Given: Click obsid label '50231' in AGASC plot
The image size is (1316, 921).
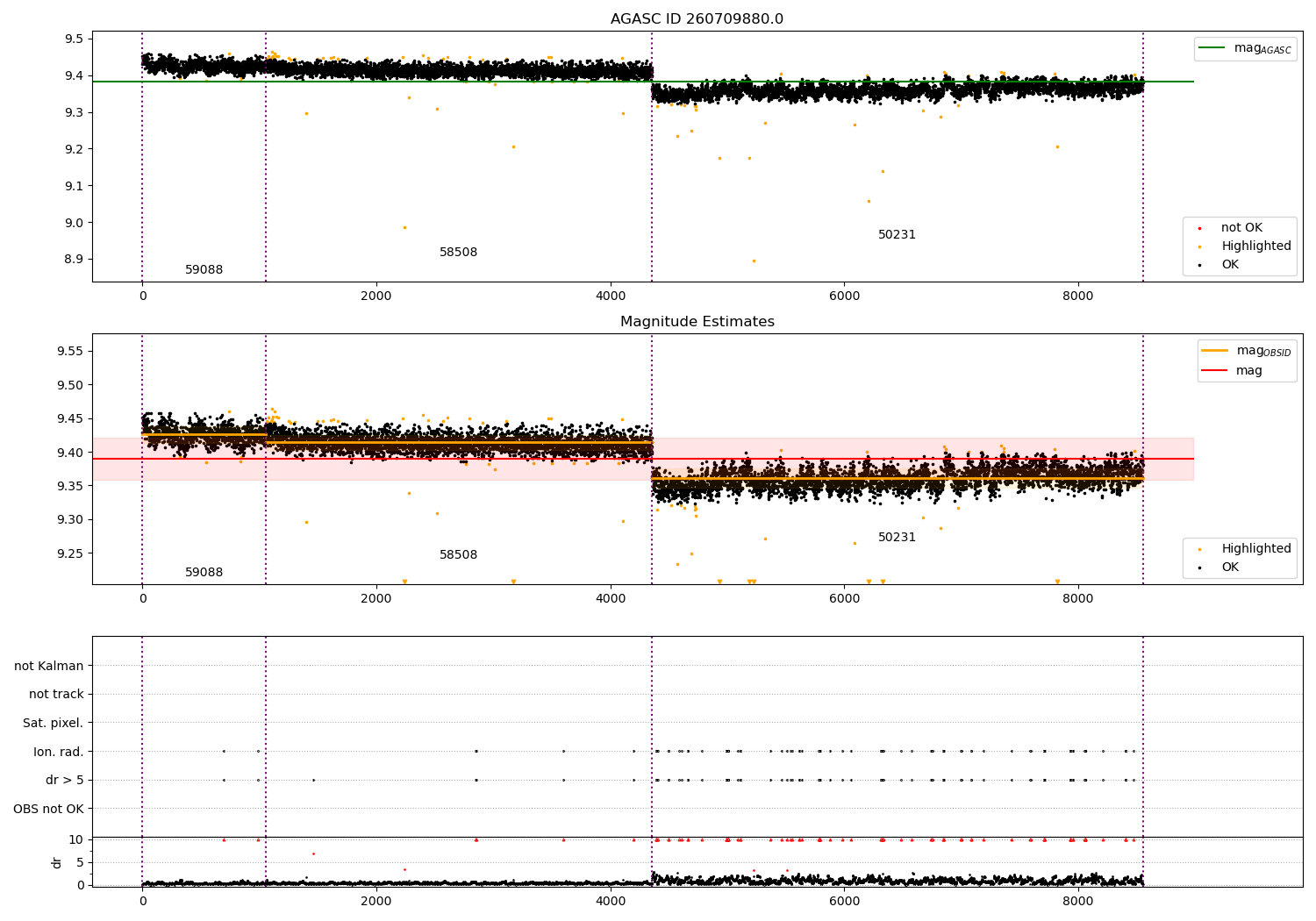Looking at the screenshot, I should tap(897, 235).
